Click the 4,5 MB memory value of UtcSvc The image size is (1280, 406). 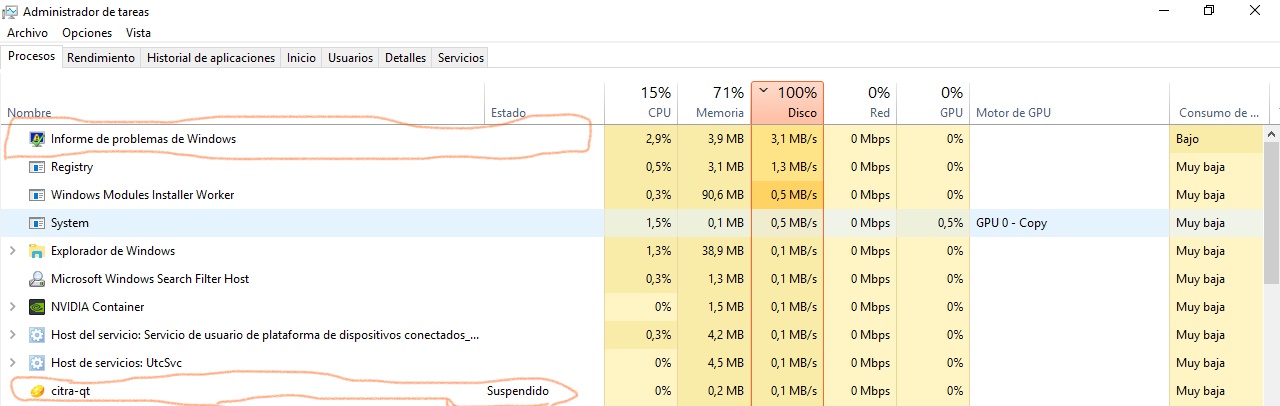point(725,363)
